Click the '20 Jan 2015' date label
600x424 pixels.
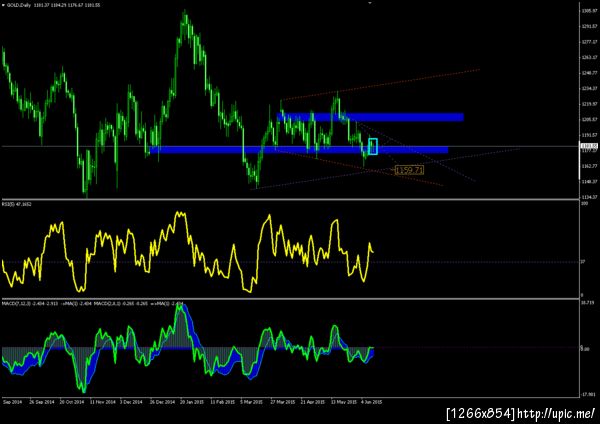pyautogui.click(x=192, y=402)
